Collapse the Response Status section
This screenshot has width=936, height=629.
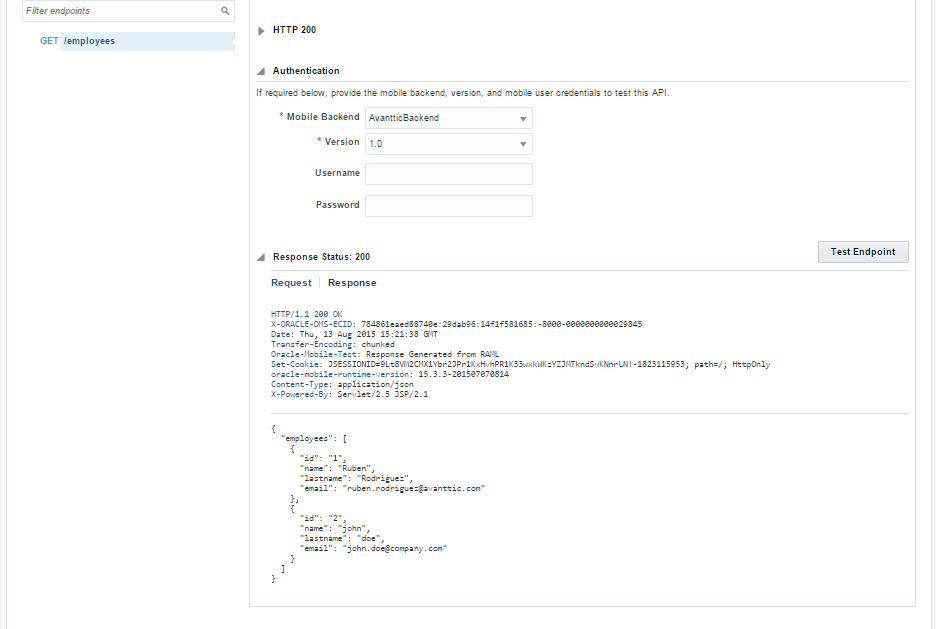261,257
